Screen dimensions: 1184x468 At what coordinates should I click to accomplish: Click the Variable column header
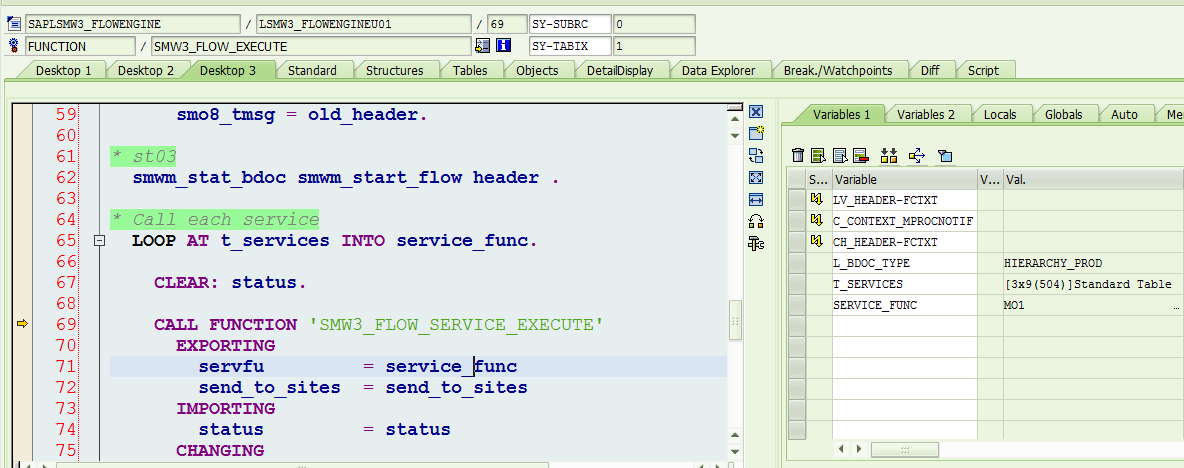(x=905, y=180)
